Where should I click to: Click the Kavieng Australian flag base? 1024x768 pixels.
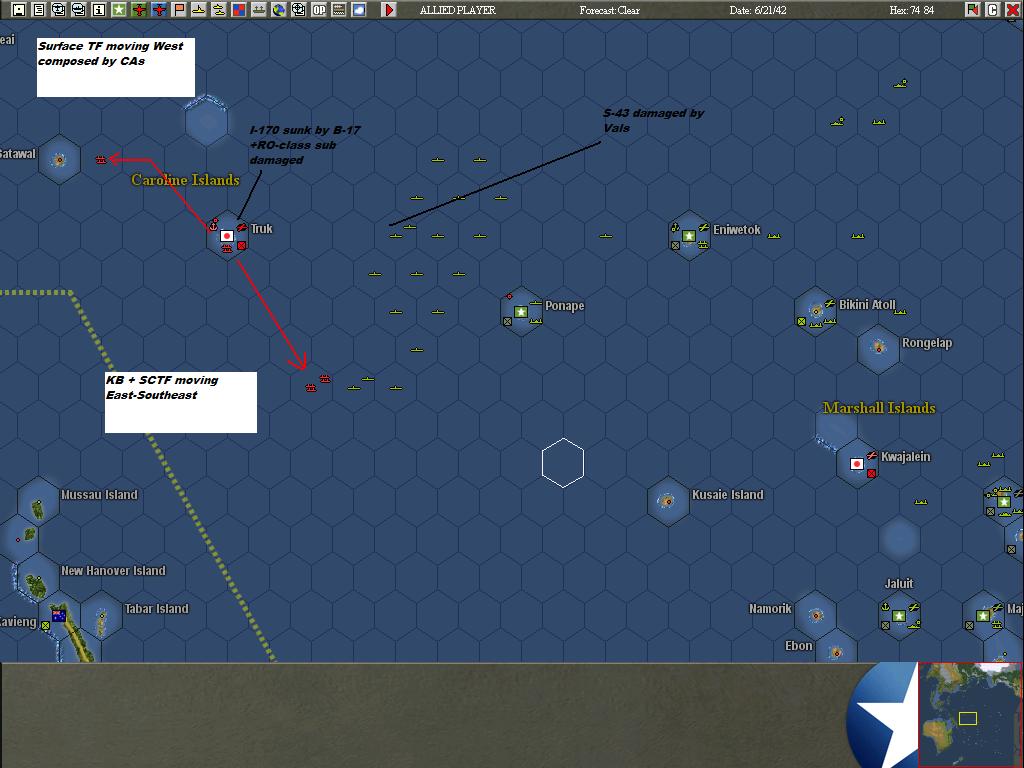pyautogui.click(x=59, y=616)
